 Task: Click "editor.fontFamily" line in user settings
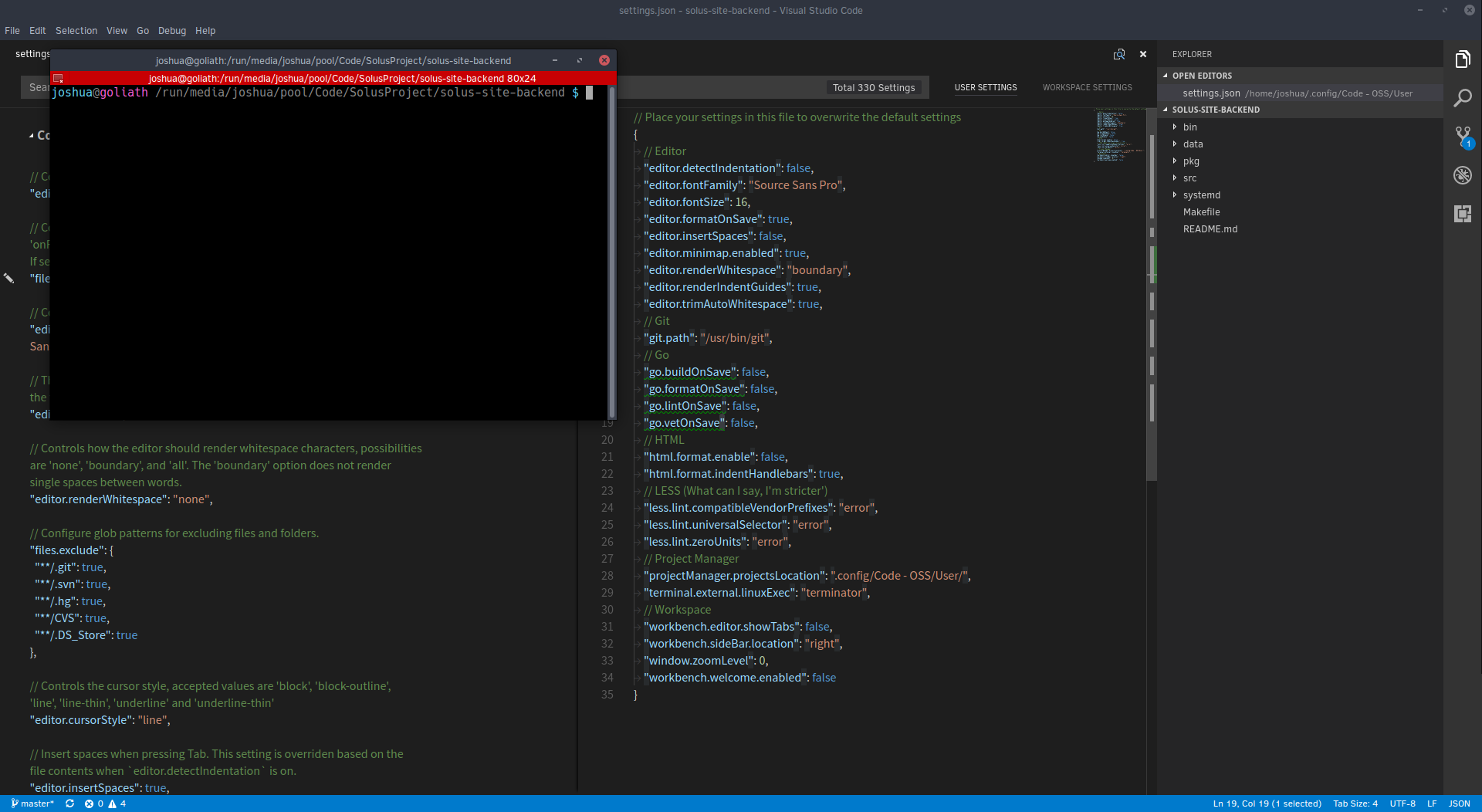pyautogui.click(x=745, y=185)
